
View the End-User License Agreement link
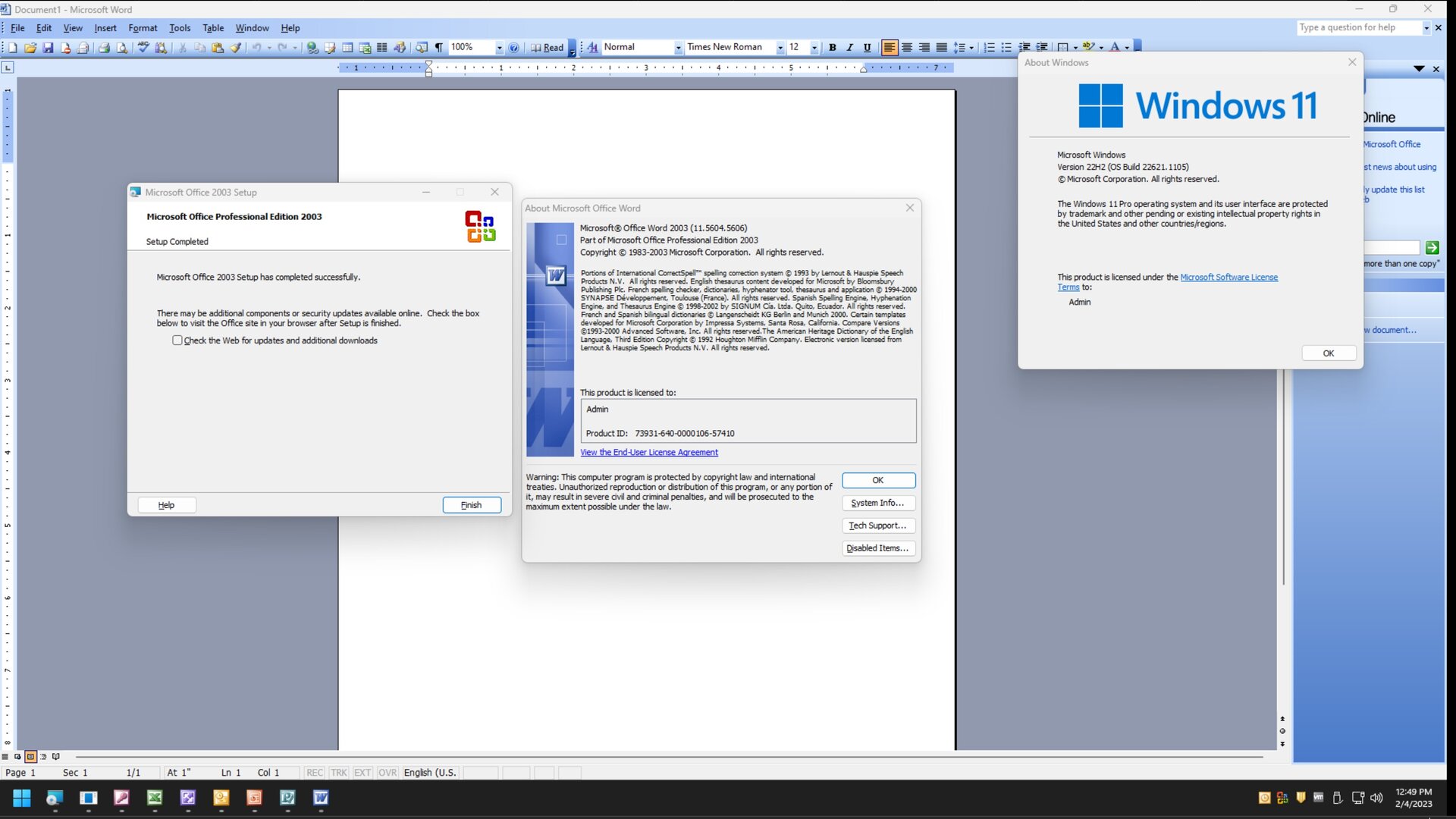click(649, 453)
